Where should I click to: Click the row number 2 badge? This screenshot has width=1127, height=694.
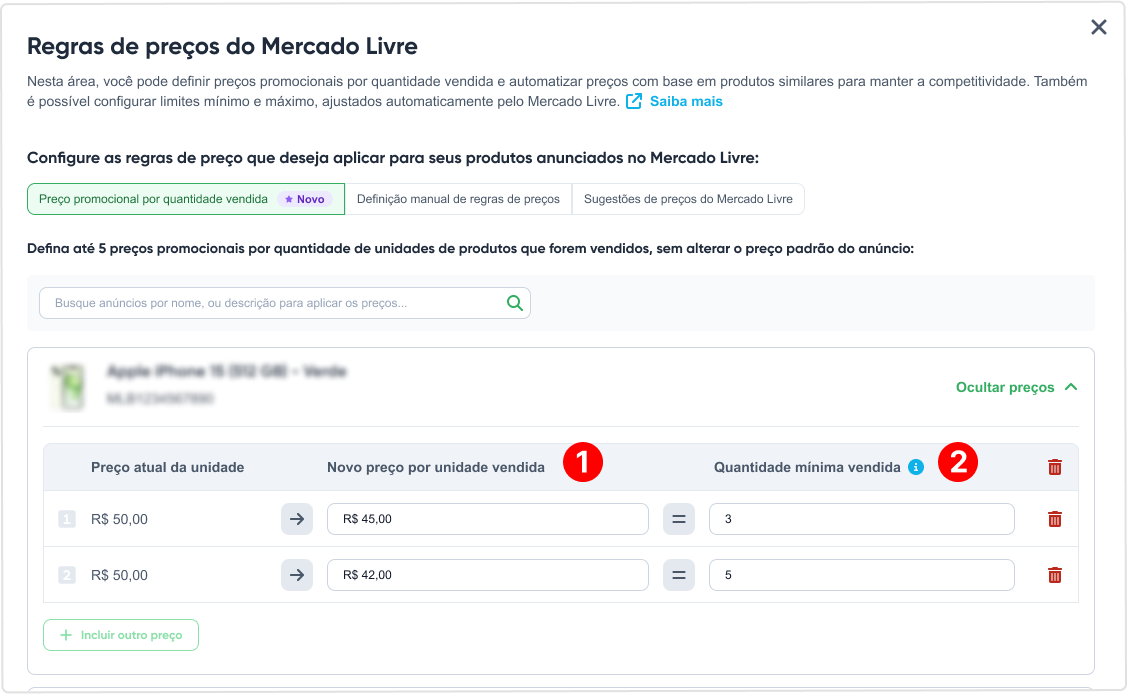67,575
